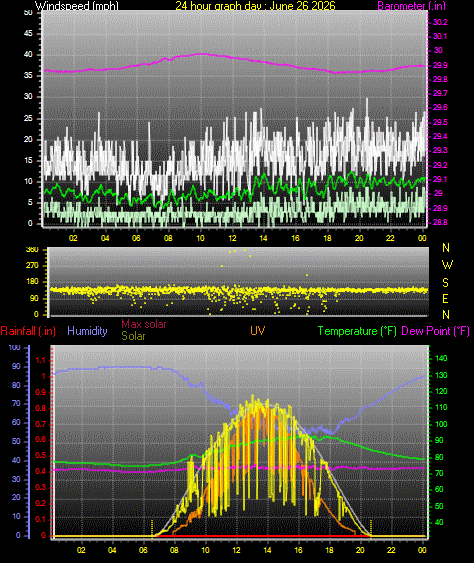Select the orange 'UV' legend label
Screen dimensions: 474x563
click(257, 331)
